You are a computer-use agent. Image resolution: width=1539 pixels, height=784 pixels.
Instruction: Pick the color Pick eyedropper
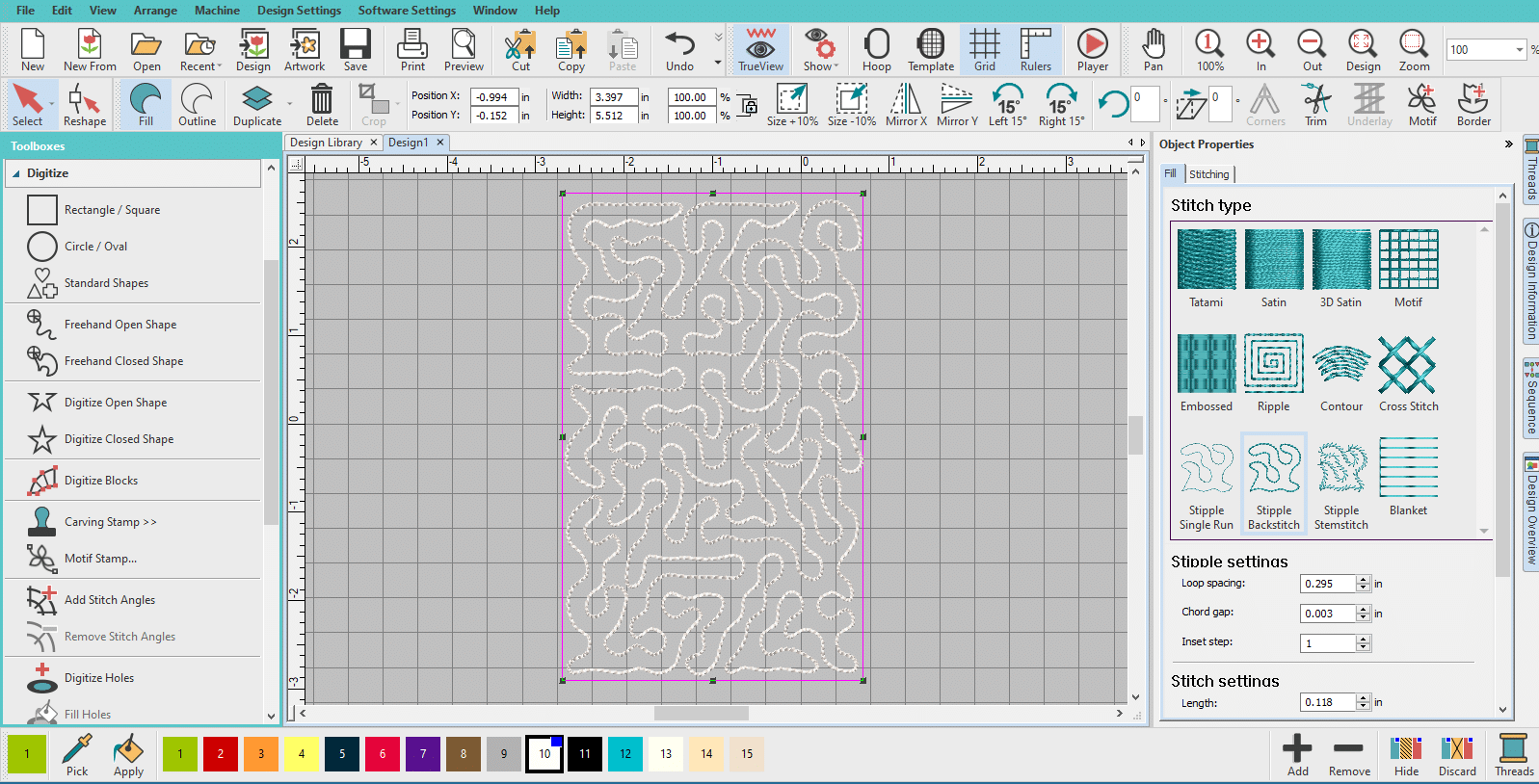coord(77,755)
